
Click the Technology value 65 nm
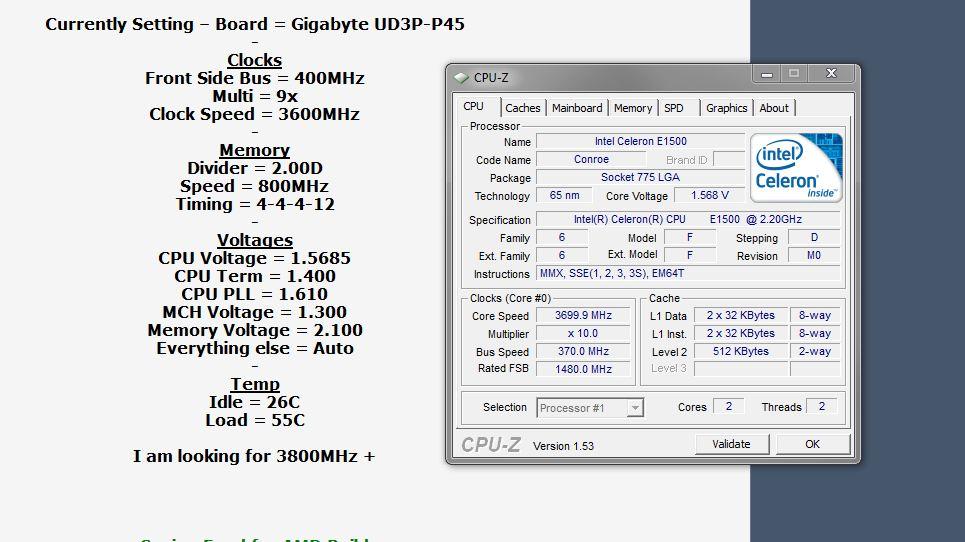(x=564, y=196)
